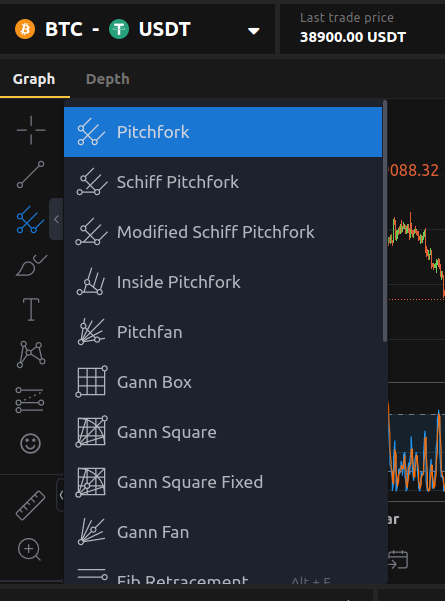The height and width of the screenshot is (601, 445).
Task: Open the XABCD pattern tools icon
Action: point(31,354)
